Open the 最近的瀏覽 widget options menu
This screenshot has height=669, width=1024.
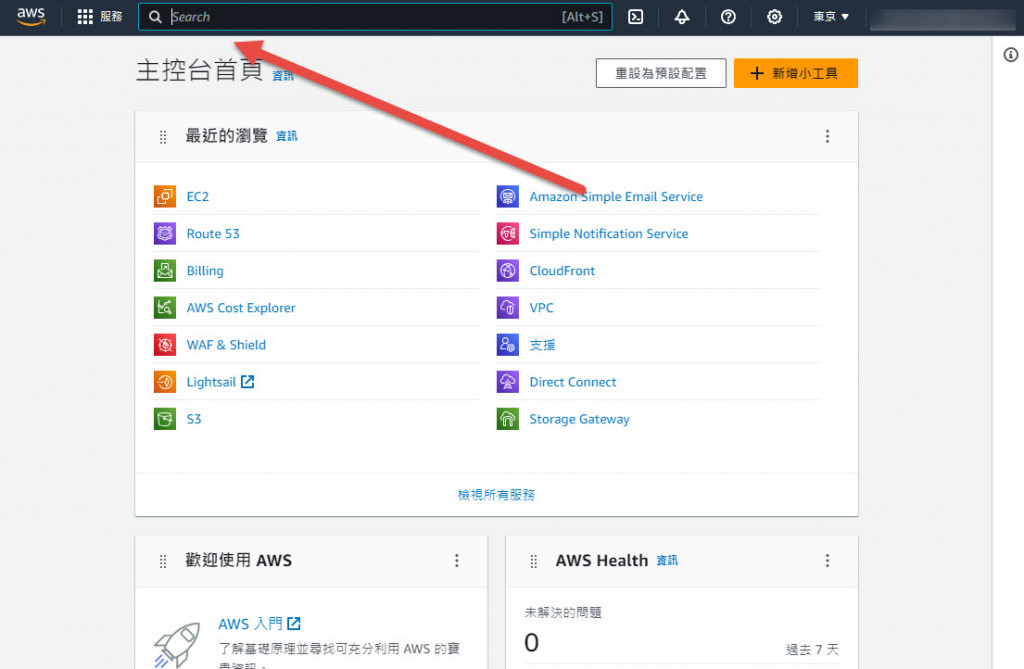click(x=827, y=136)
